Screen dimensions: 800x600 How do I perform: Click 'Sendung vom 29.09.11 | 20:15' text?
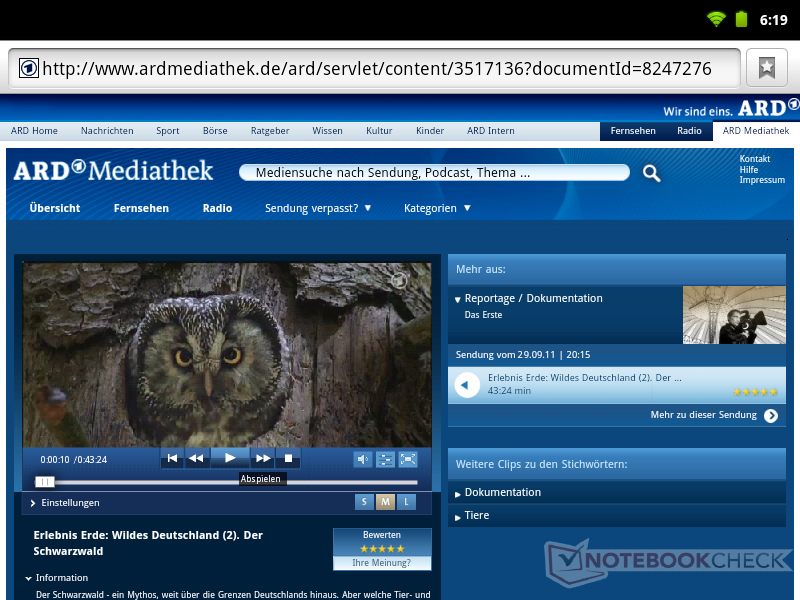523,355
